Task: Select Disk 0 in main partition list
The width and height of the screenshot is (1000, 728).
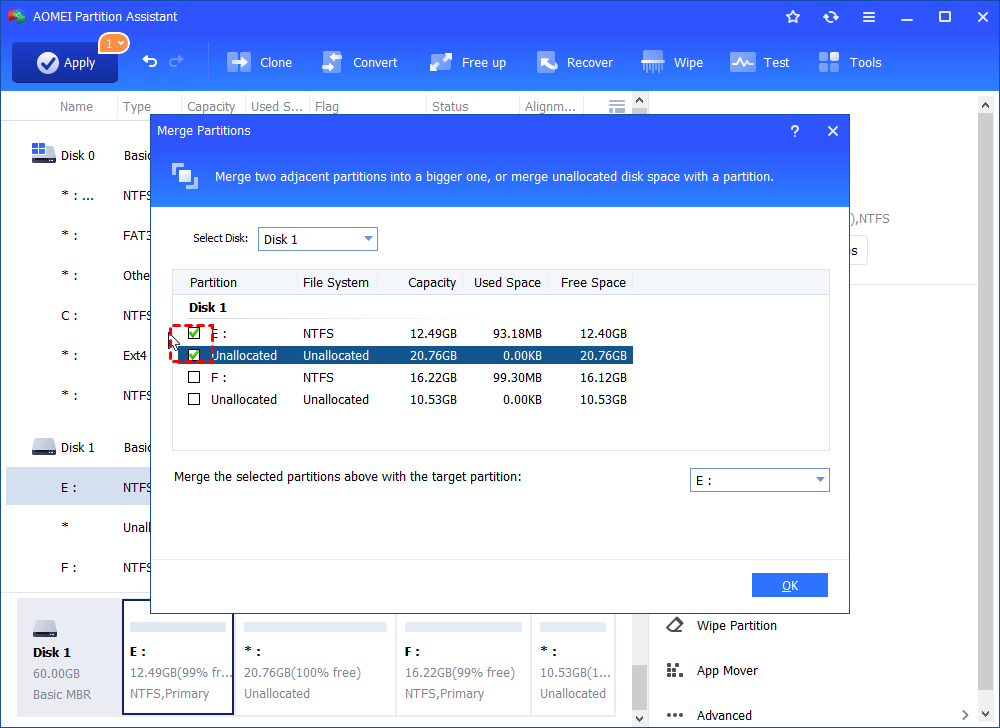Action: (78, 156)
